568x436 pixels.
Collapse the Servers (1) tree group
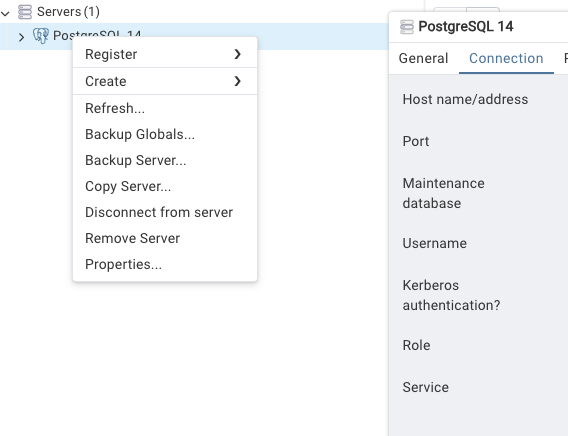coord(5,13)
